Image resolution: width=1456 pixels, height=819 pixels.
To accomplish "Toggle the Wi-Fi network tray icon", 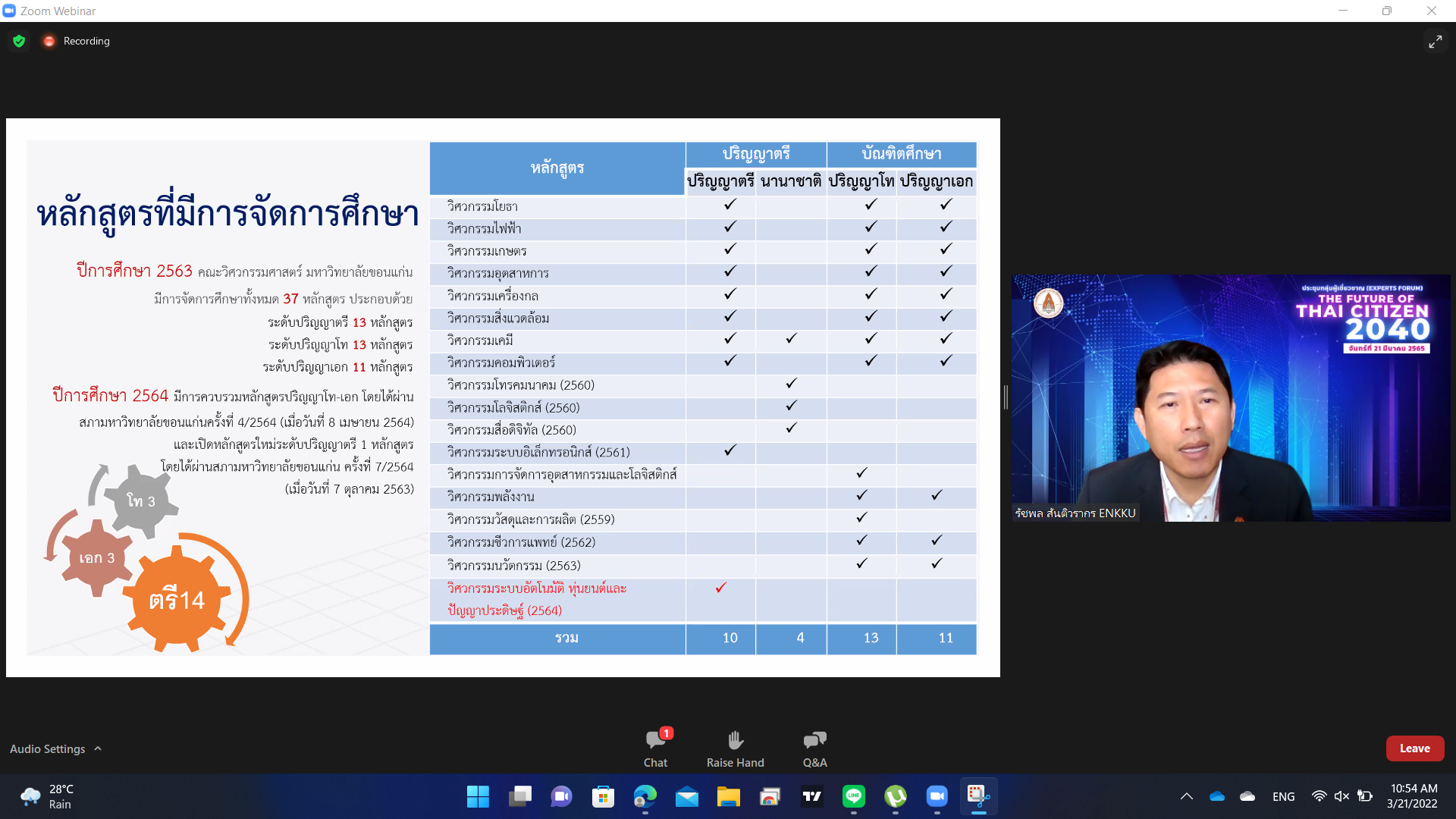I will coord(1319,796).
